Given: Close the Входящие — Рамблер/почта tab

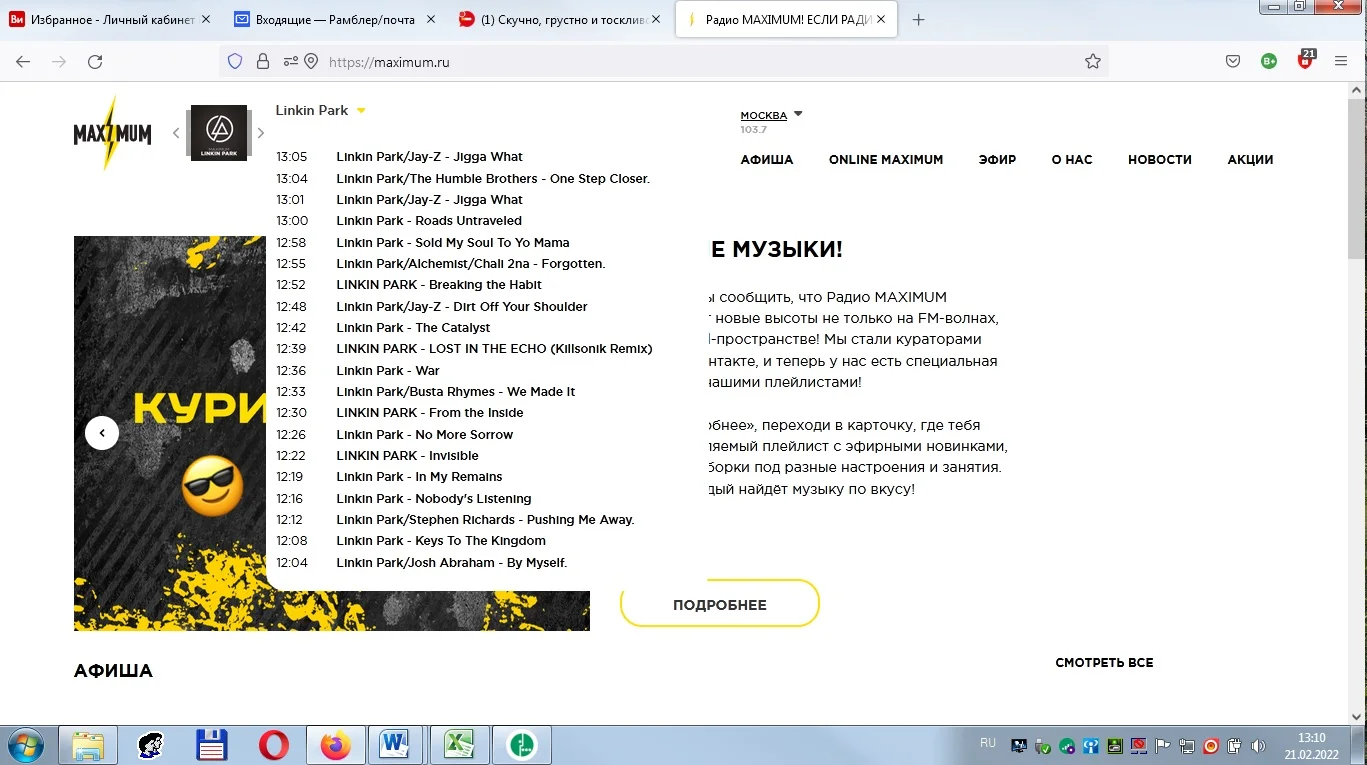Looking at the screenshot, I should click(x=431, y=20).
